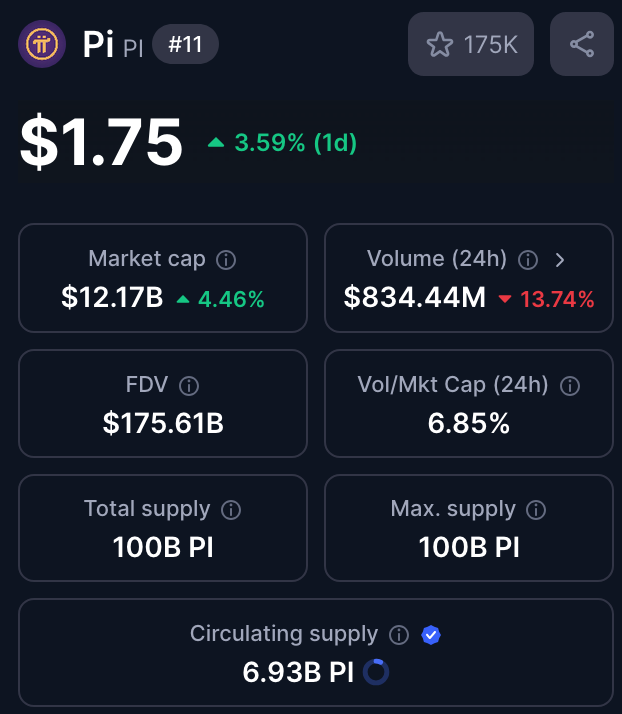Click FDV info icon
This screenshot has height=714, width=622.
(189, 385)
